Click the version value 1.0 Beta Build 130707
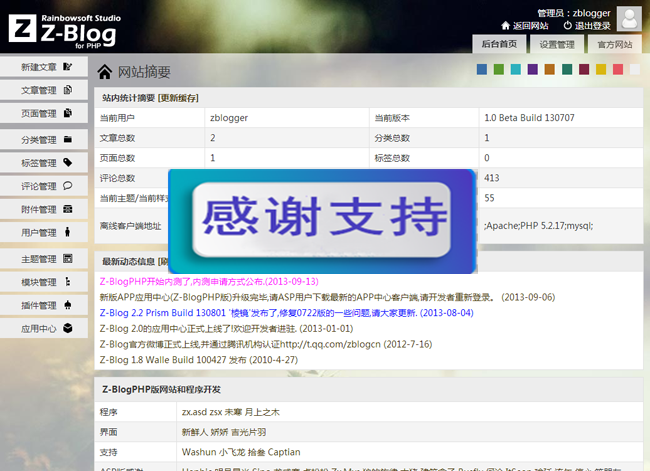This screenshot has width=650, height=471. click(529, 118)
